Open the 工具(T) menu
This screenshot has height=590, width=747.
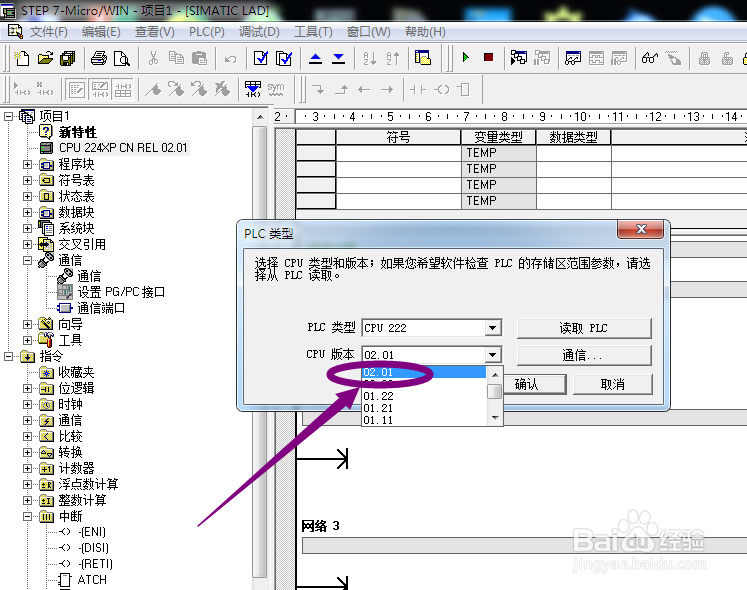(313, 32)
